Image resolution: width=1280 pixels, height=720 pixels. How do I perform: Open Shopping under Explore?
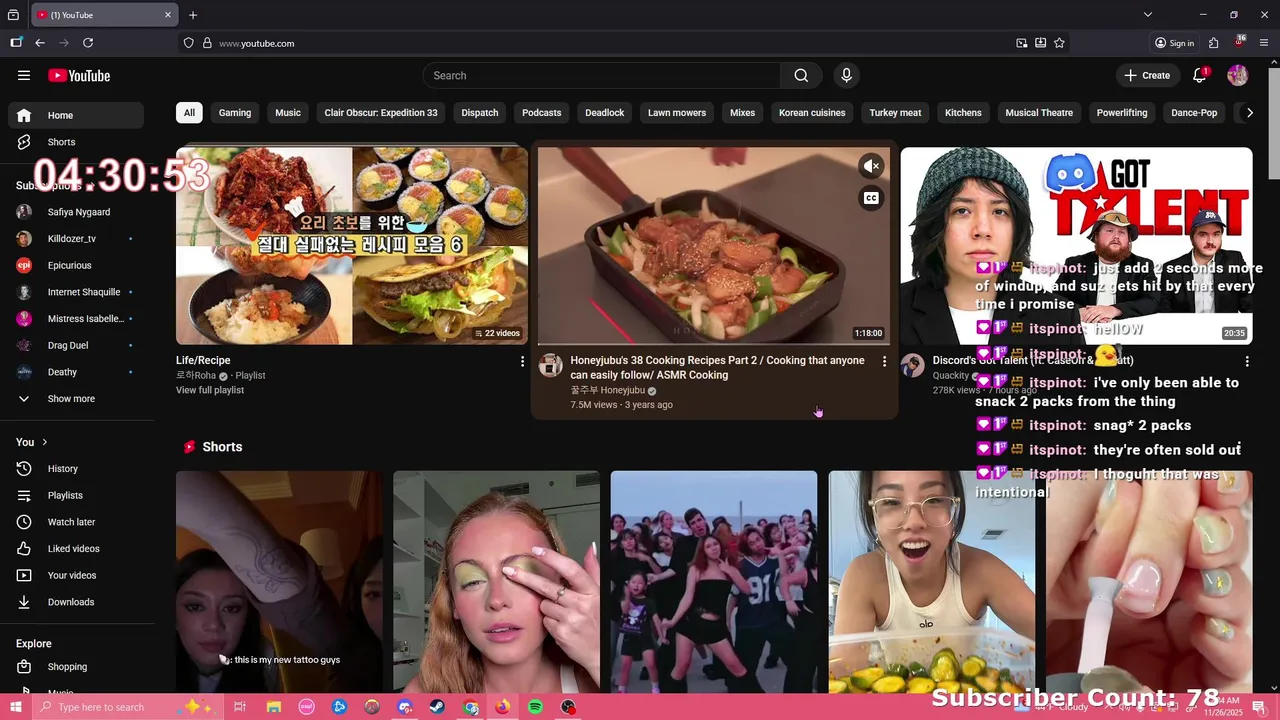point(76,667)
